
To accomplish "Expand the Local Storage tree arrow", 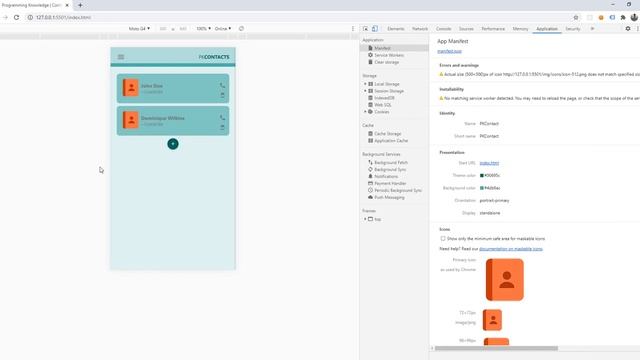I will click(365, 84).
